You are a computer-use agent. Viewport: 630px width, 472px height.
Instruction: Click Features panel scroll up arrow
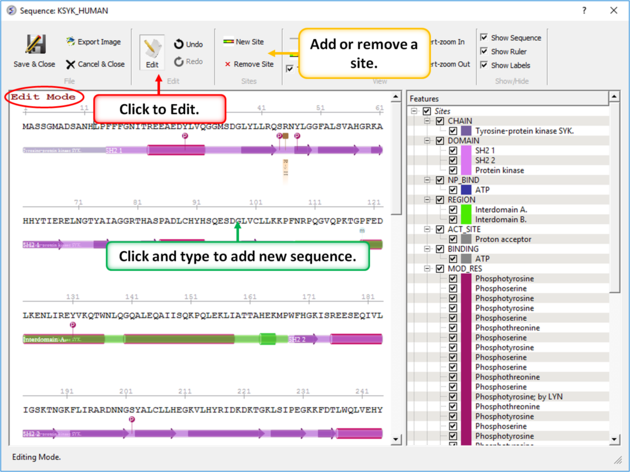(x=614, y=96)
